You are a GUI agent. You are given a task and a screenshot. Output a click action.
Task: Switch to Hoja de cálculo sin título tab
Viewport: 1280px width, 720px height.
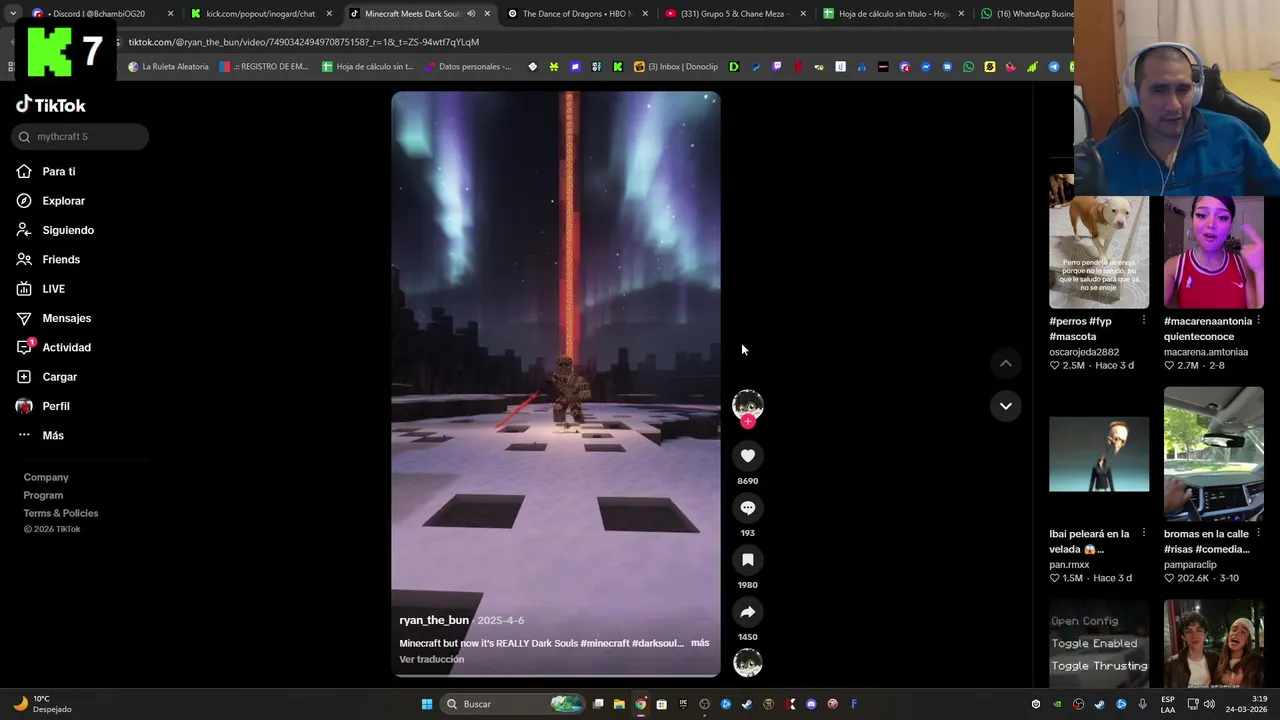[892, 14]
